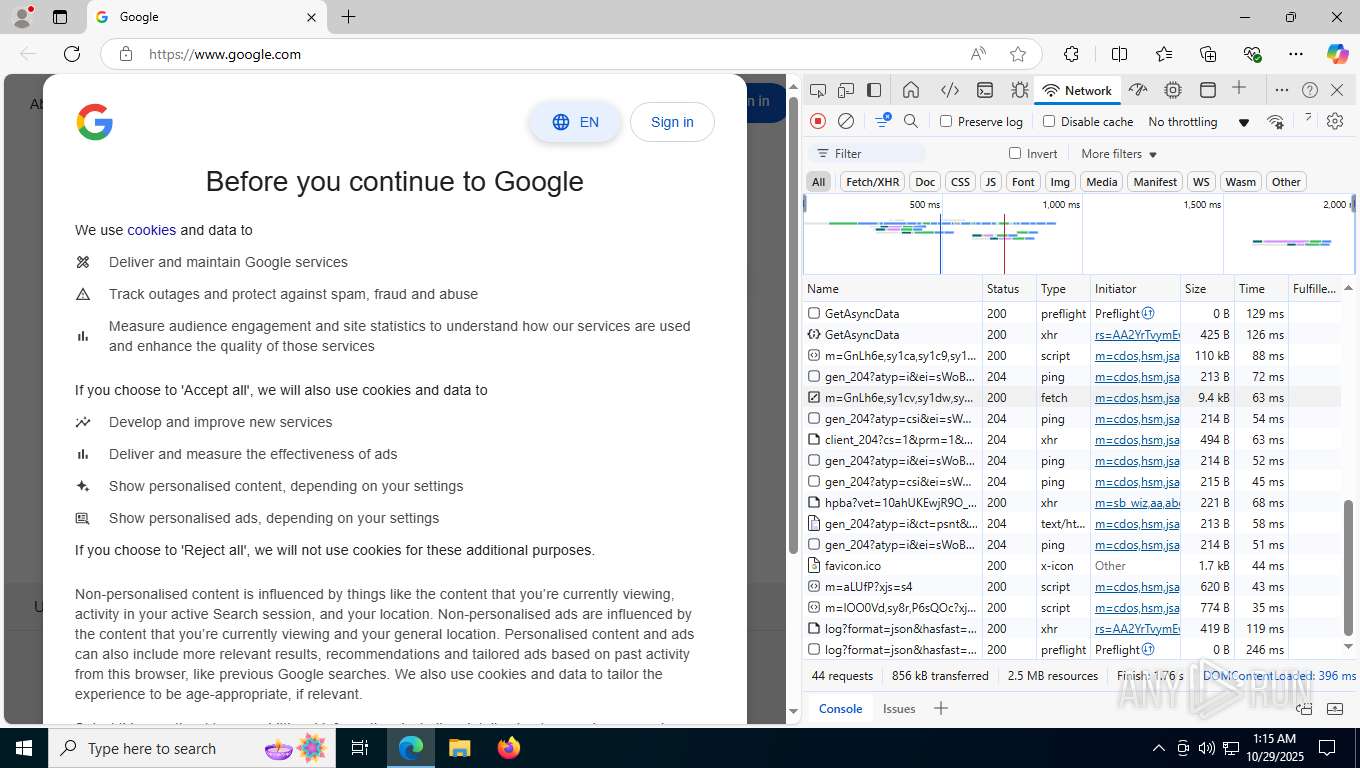Open Customize and control DevTools menu
The width and height of the screenshot is (1360, 768).
point(1281,90)
